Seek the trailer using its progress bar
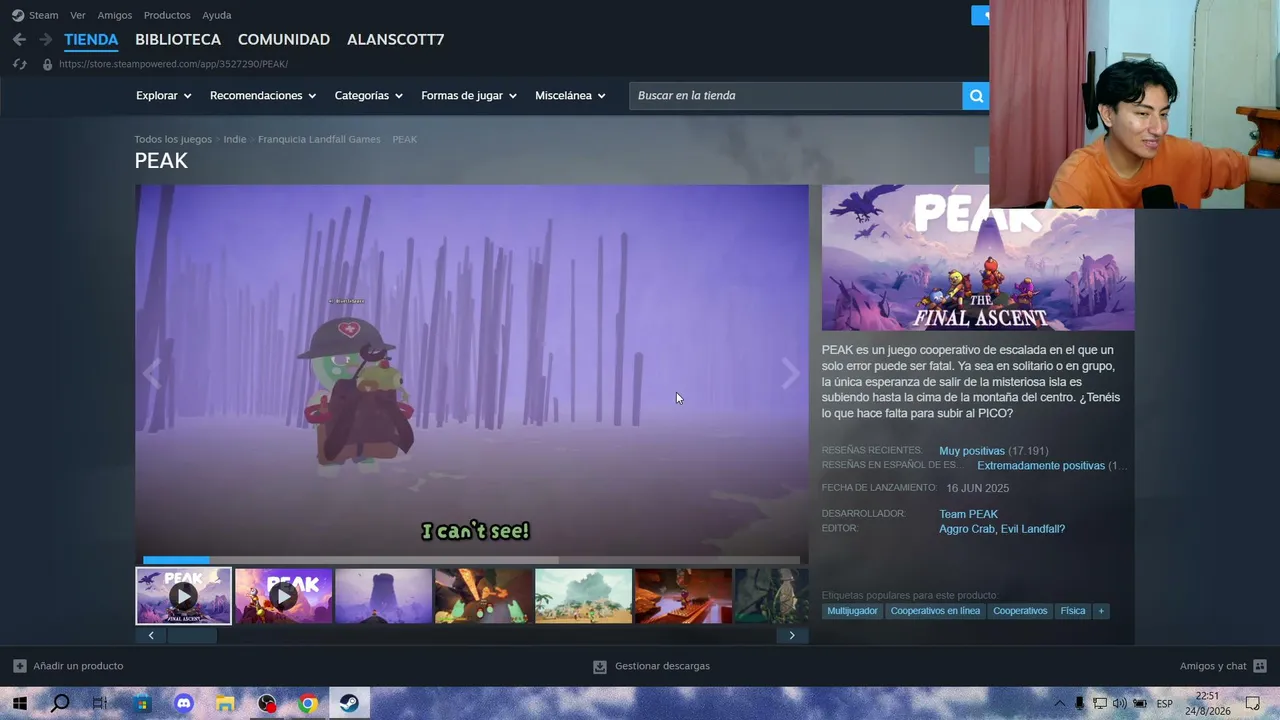This screenshot has width=1280, height=720. [x=472, y=560]
